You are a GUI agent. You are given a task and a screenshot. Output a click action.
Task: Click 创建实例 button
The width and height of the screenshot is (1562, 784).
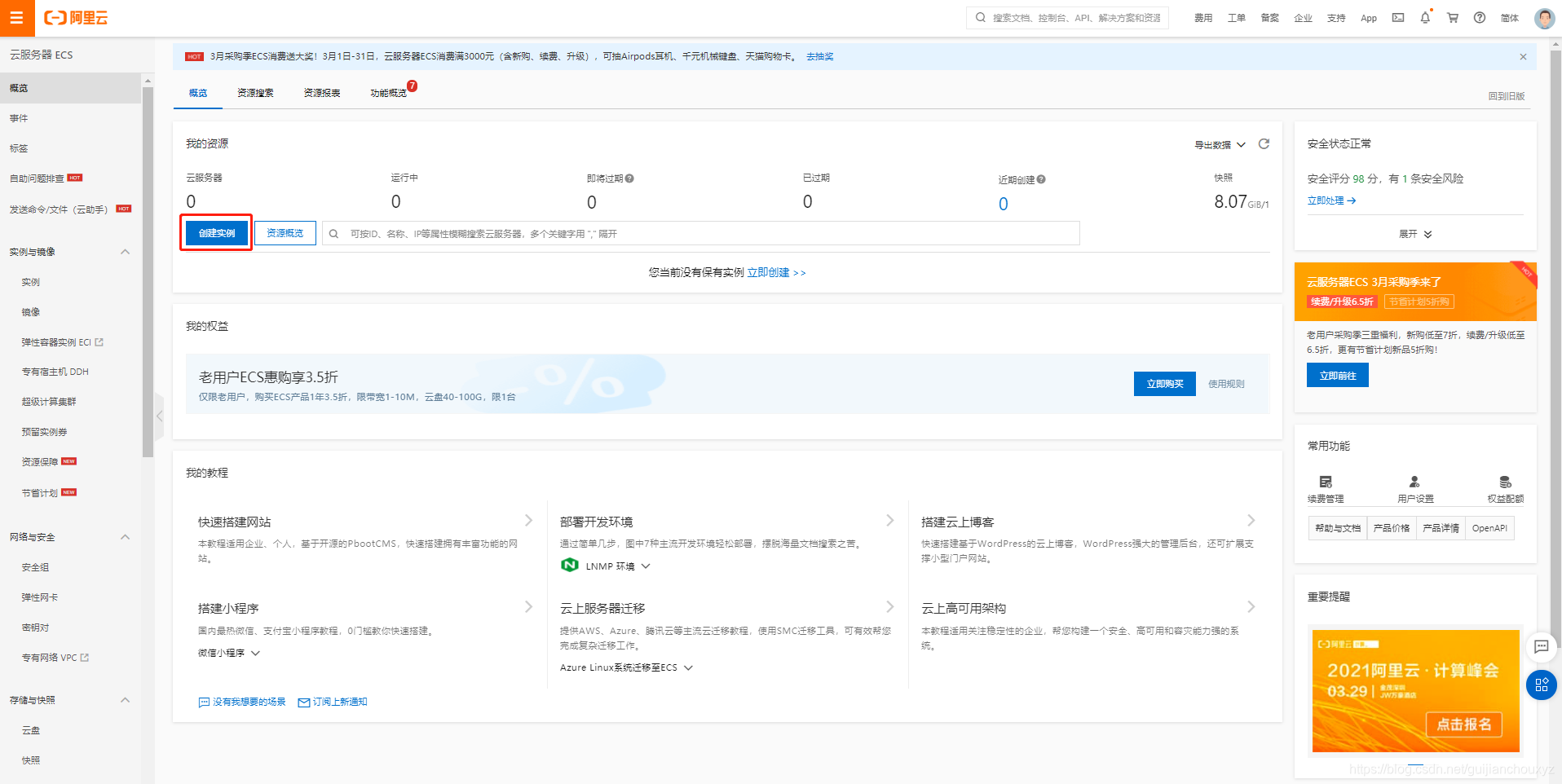click(x=217, y=233)
